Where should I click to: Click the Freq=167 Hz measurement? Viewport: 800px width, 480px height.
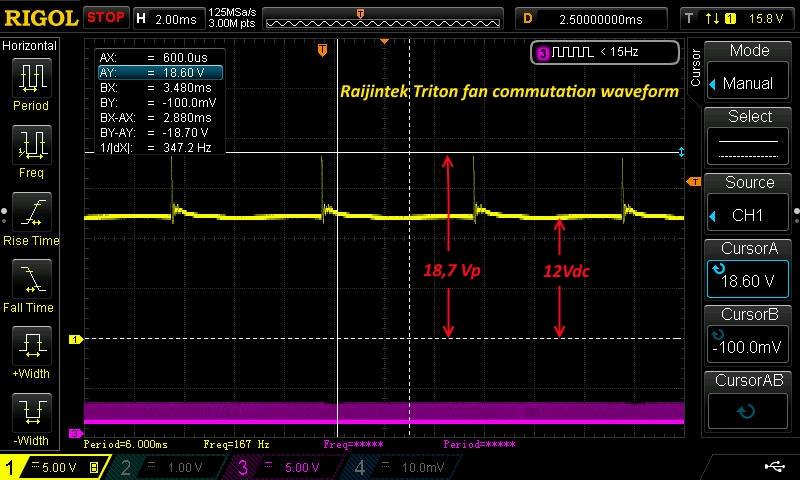click(236, 444)
